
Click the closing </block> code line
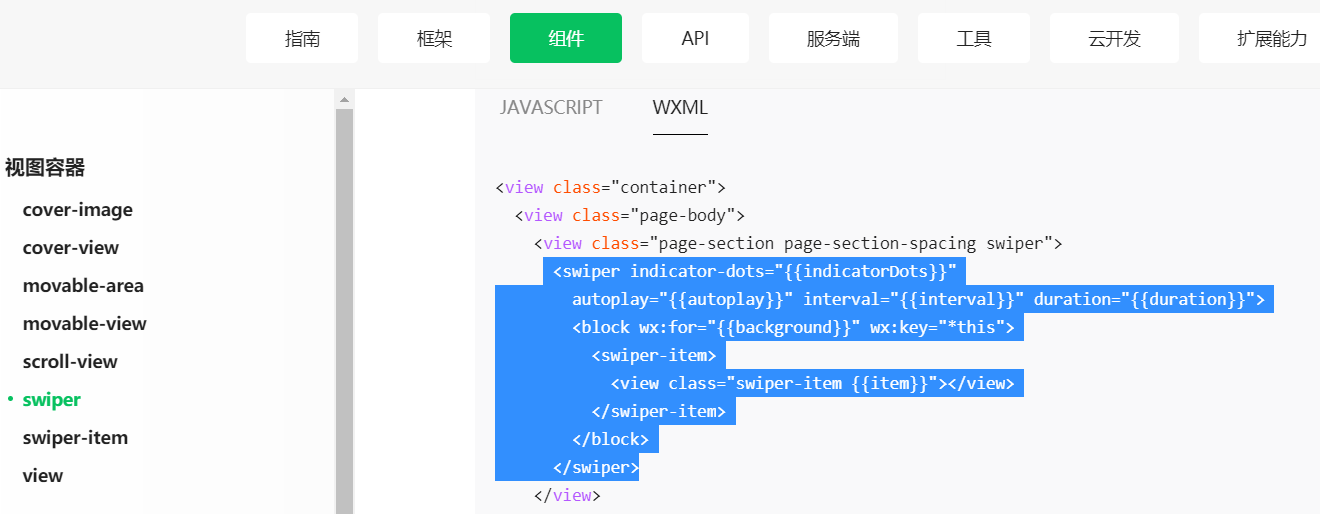[611, 439]
